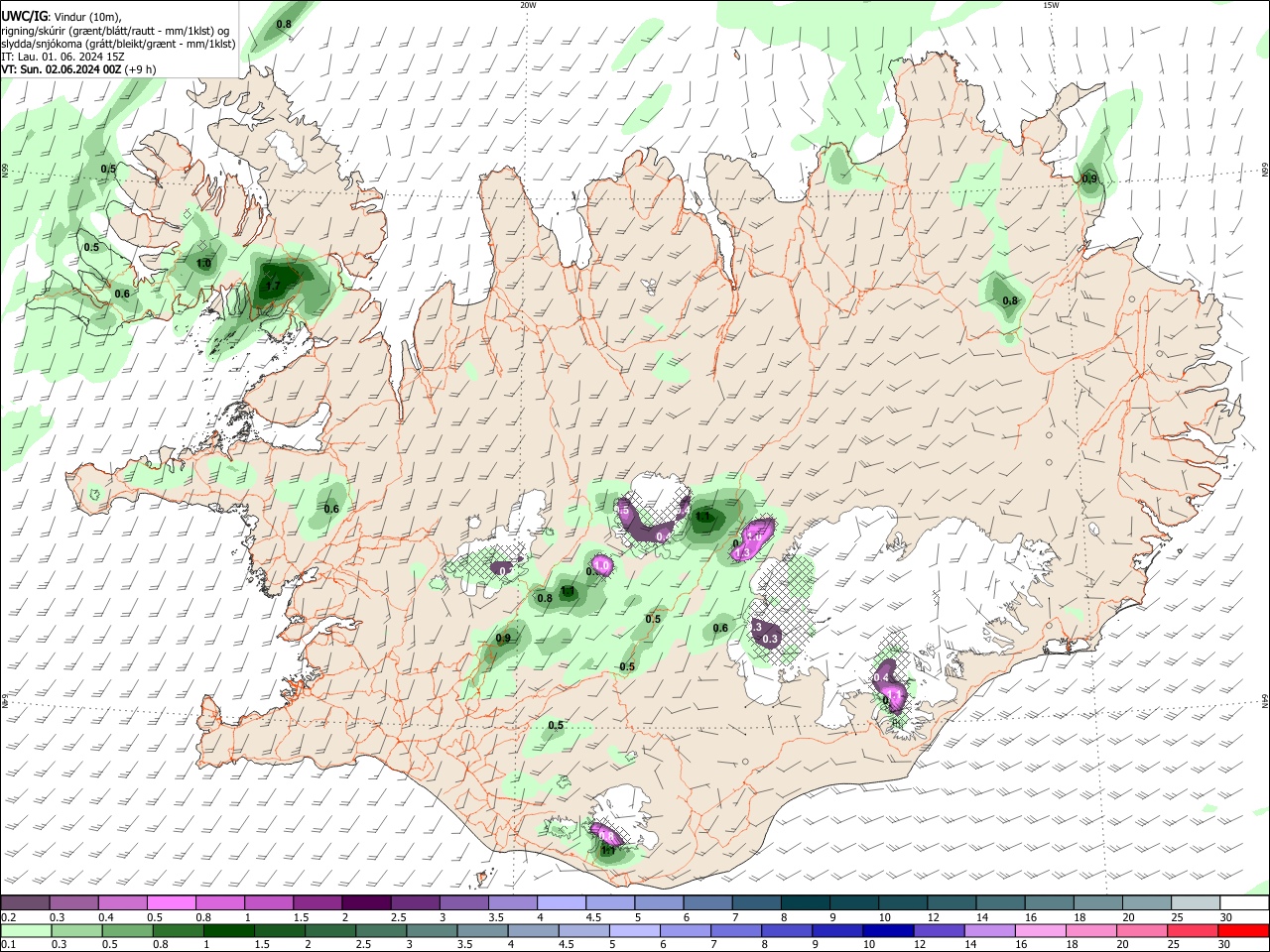Screen dimensions: 1270x952
Task: Select the 8 dark teal swatch in top row
Action: pos(805,902)
